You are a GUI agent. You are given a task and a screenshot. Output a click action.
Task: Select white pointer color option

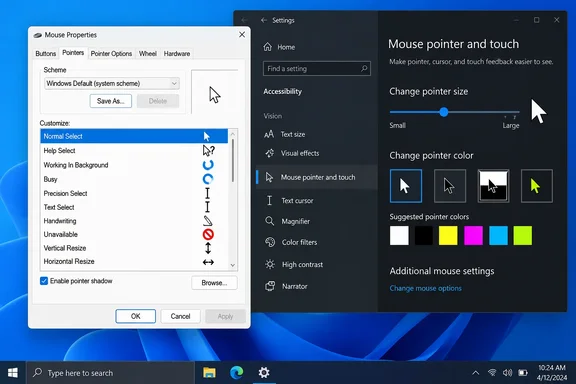coord(406,186)
